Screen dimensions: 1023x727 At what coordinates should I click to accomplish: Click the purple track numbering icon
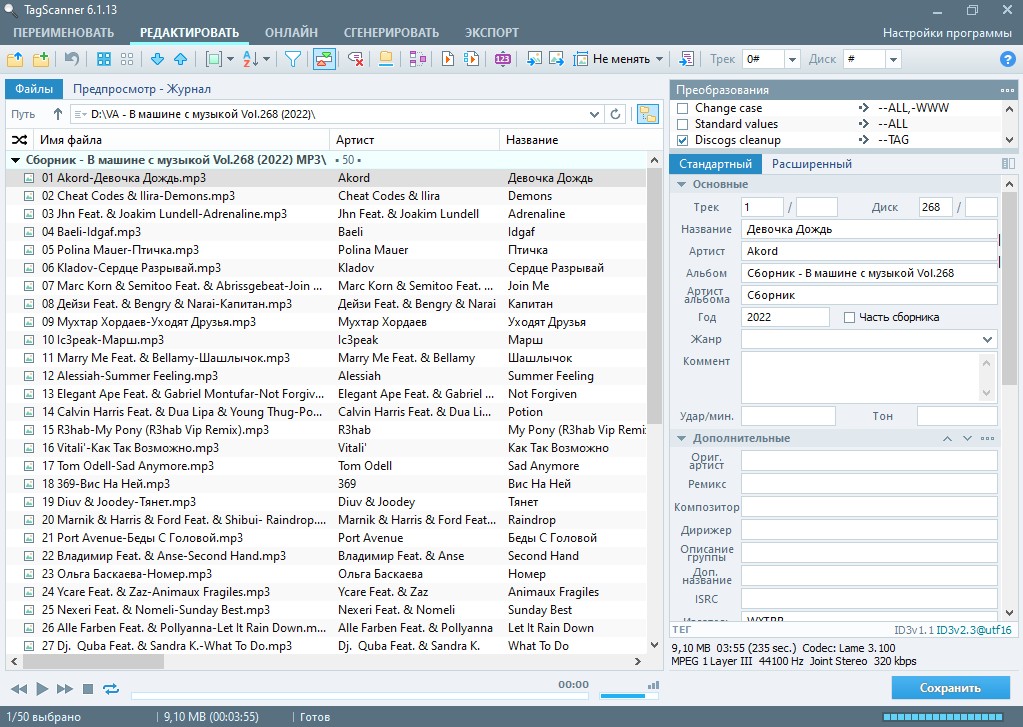502,59
